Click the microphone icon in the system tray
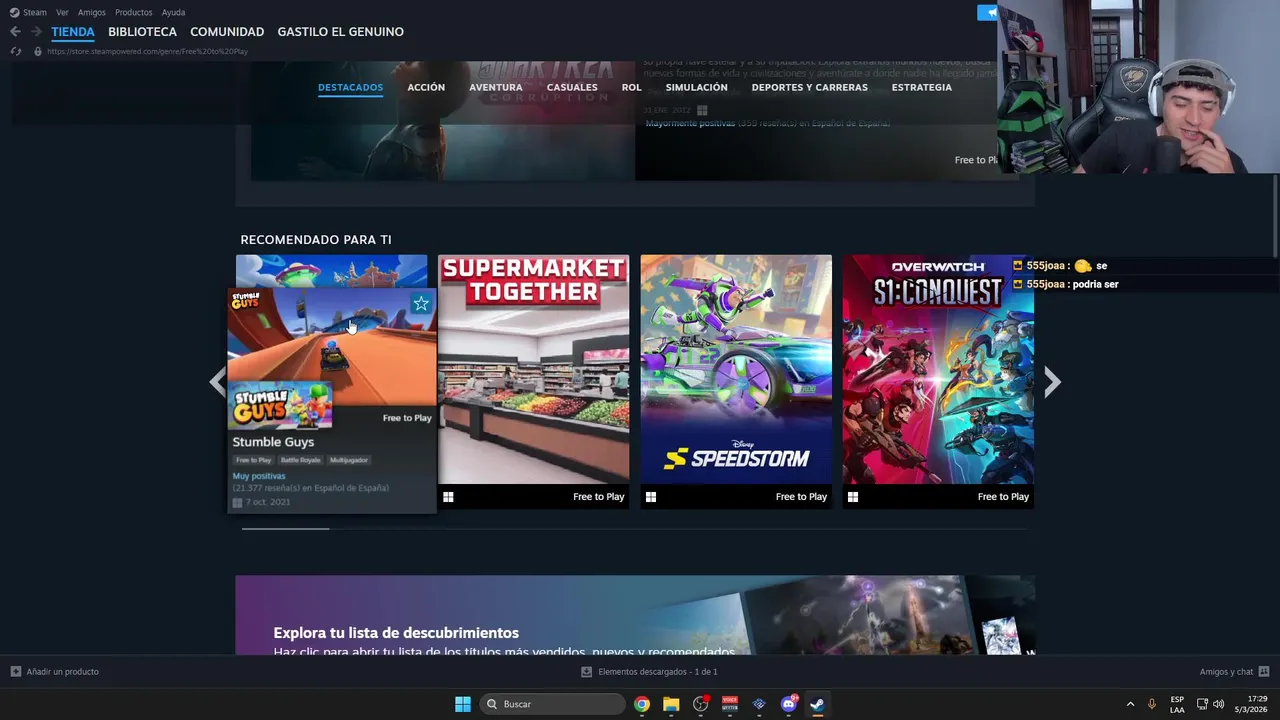The height and width of the screenshot is (720, 1280). [x=1152, y=704]
